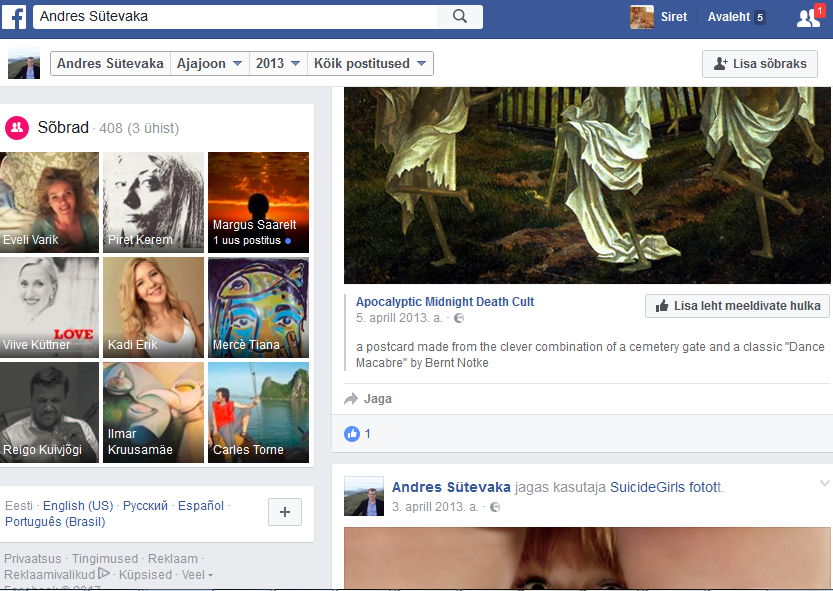833x591 pixels.
Task: Open the 2013 year dropdown
Action: tap(278, 63)
